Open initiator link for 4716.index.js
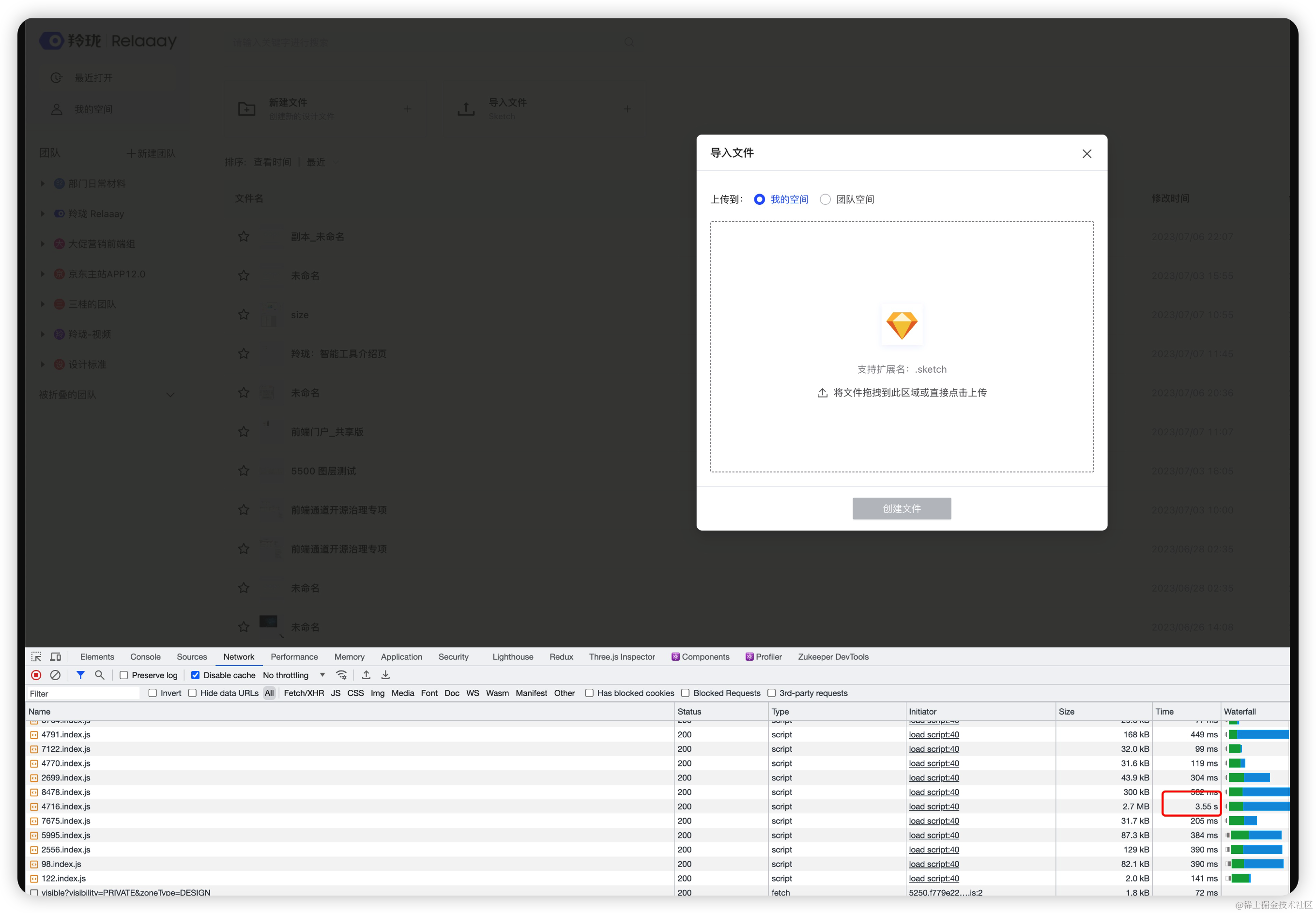Viewport: 1316px width, 913px height. point(934,806)
